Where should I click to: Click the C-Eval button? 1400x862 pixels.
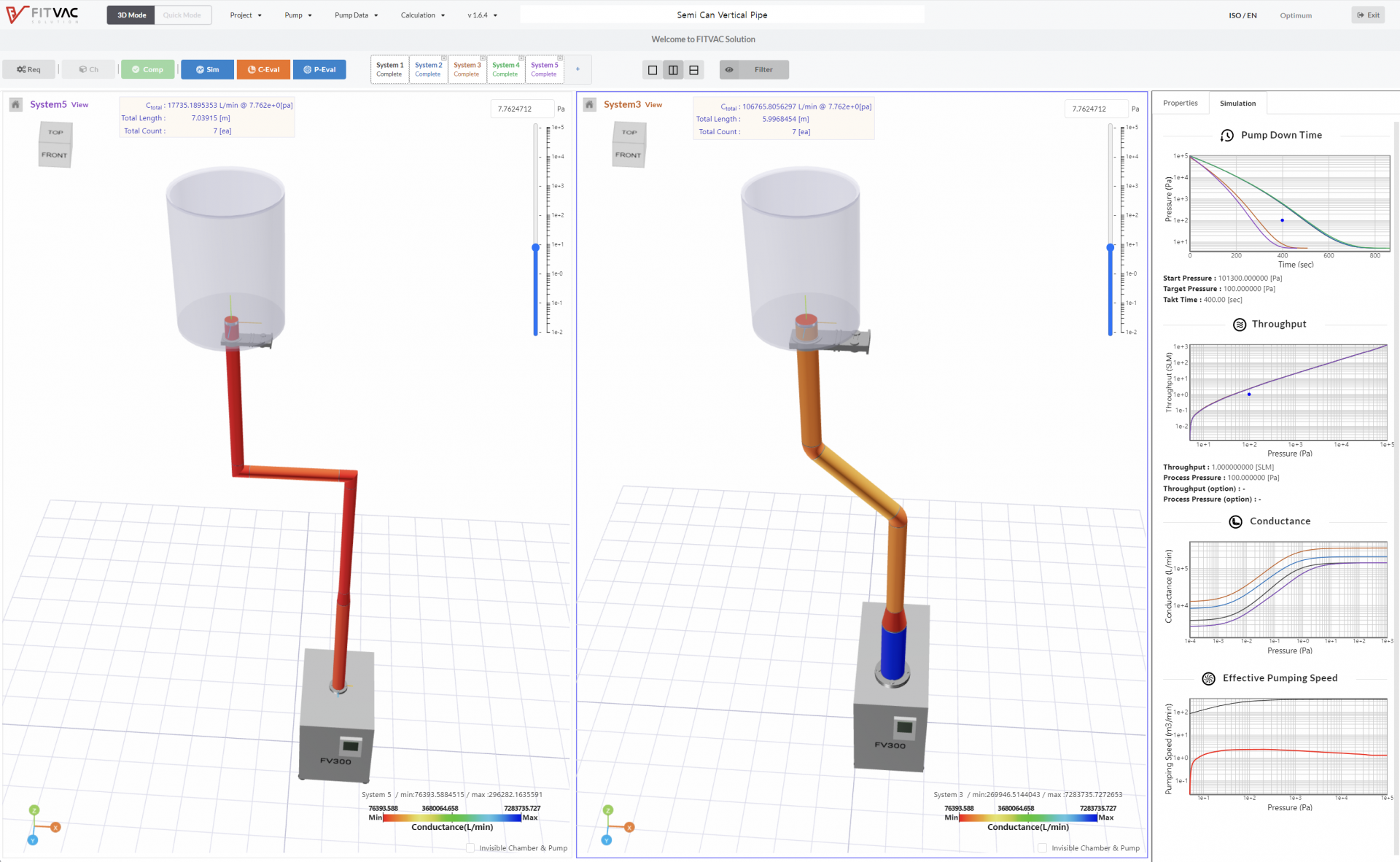pos(263,70)
